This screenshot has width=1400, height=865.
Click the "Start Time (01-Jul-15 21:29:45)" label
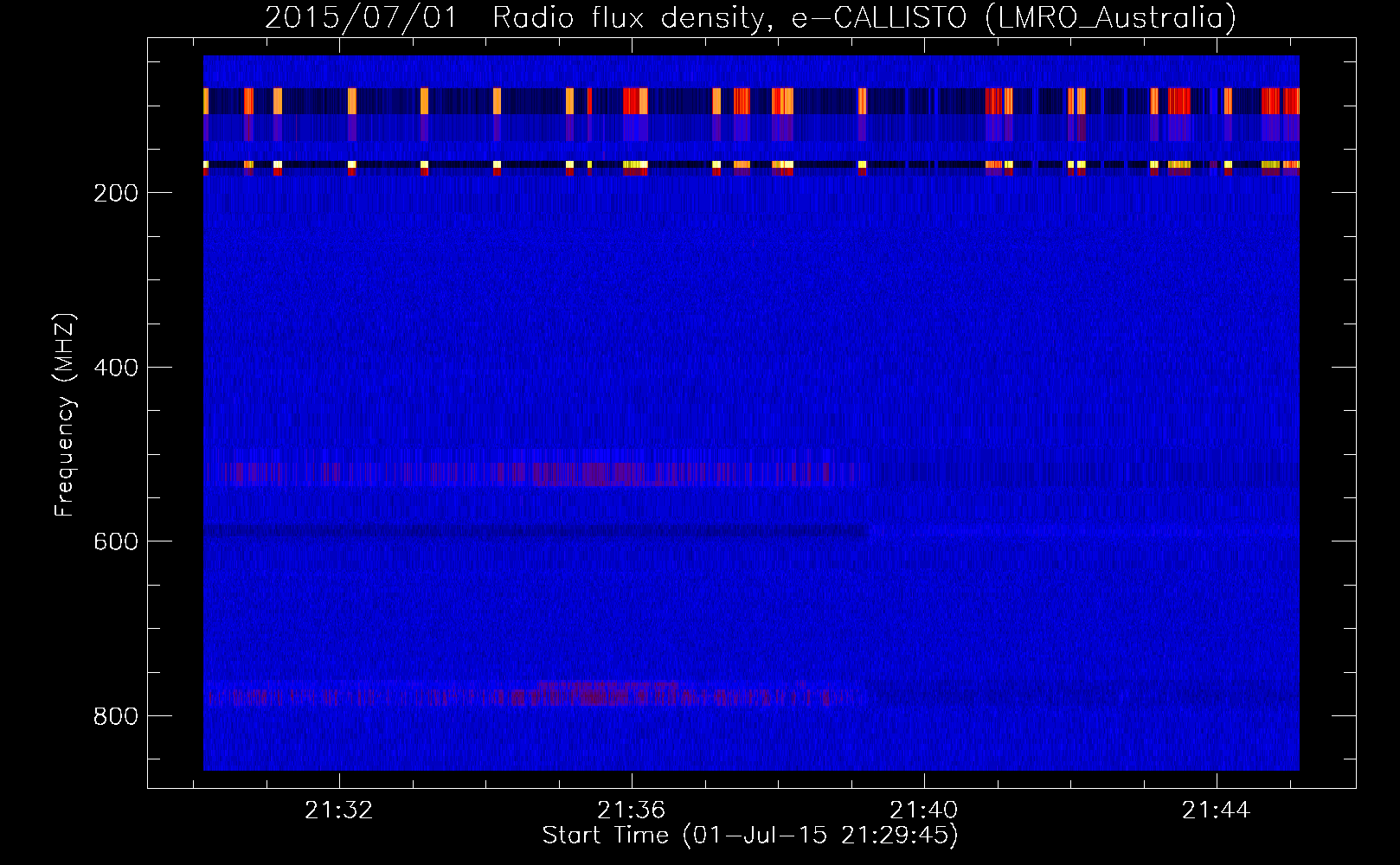tap(750, 836)
